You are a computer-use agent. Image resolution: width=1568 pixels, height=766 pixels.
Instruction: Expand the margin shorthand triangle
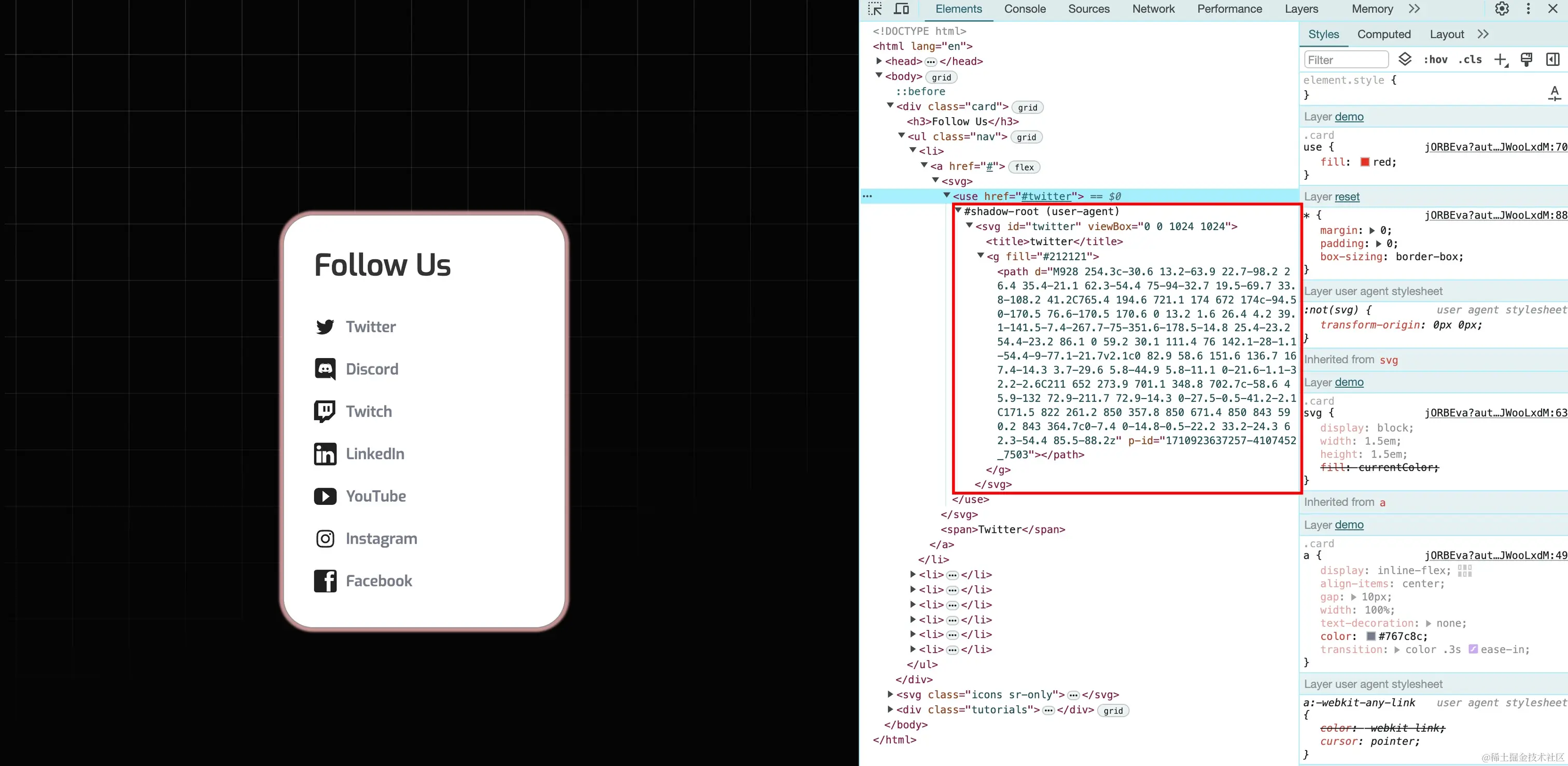tap(1372, 231)
